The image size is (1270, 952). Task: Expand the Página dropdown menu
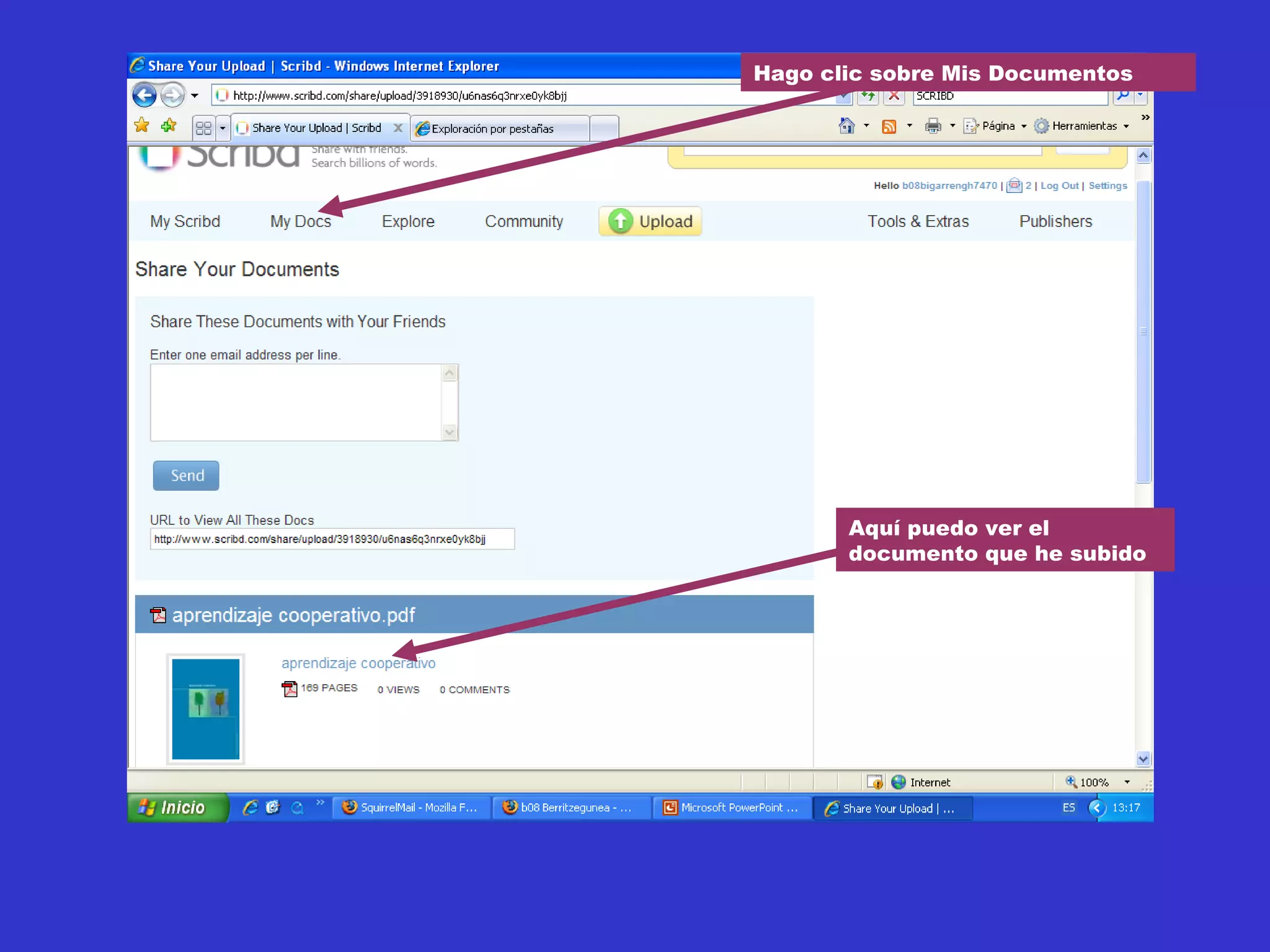tap(997, 126)
